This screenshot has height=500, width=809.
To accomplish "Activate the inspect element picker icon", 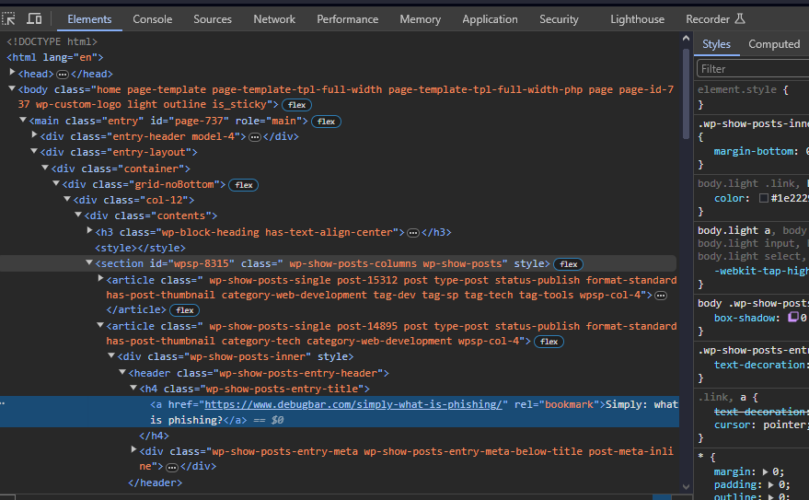I will coord(9,19).
